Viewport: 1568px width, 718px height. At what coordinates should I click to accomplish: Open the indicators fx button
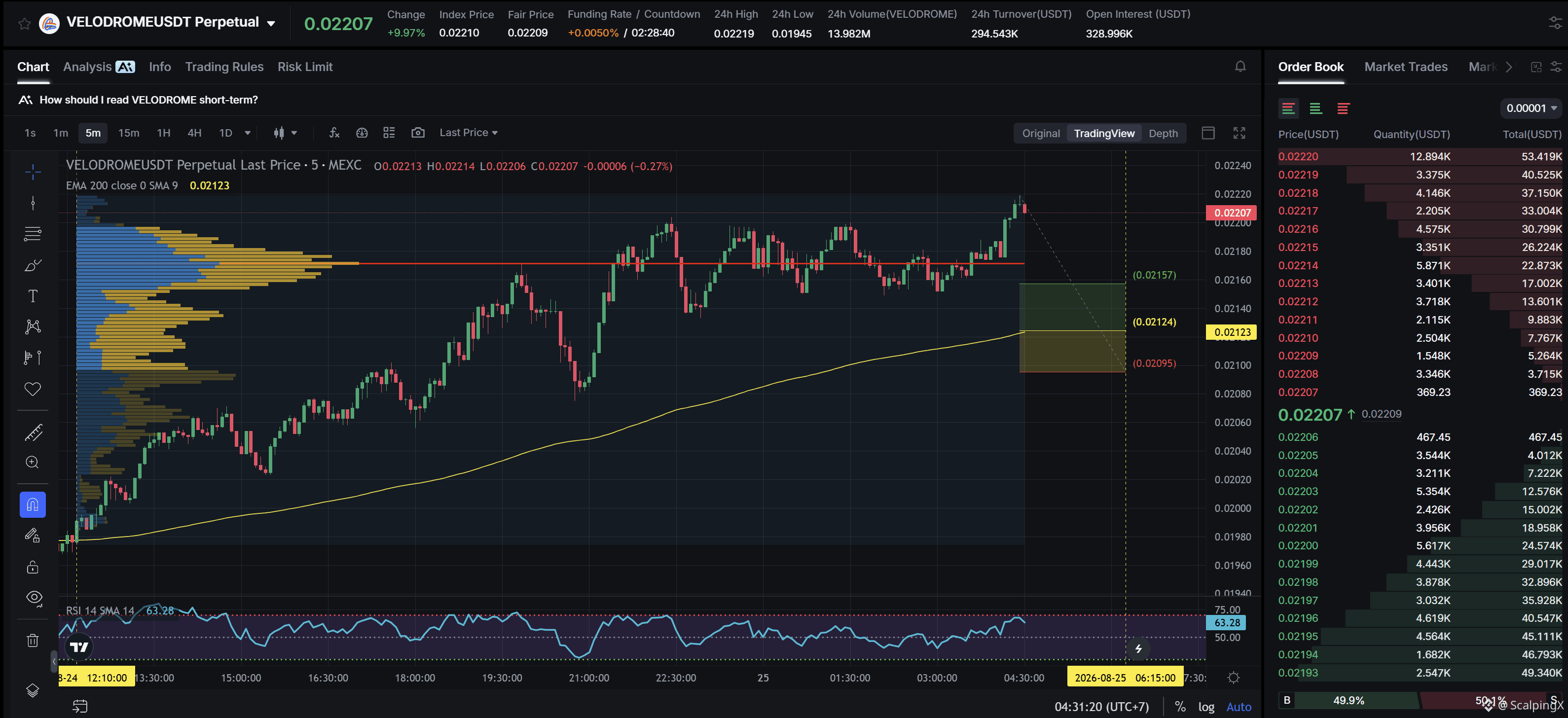[334, 133]
